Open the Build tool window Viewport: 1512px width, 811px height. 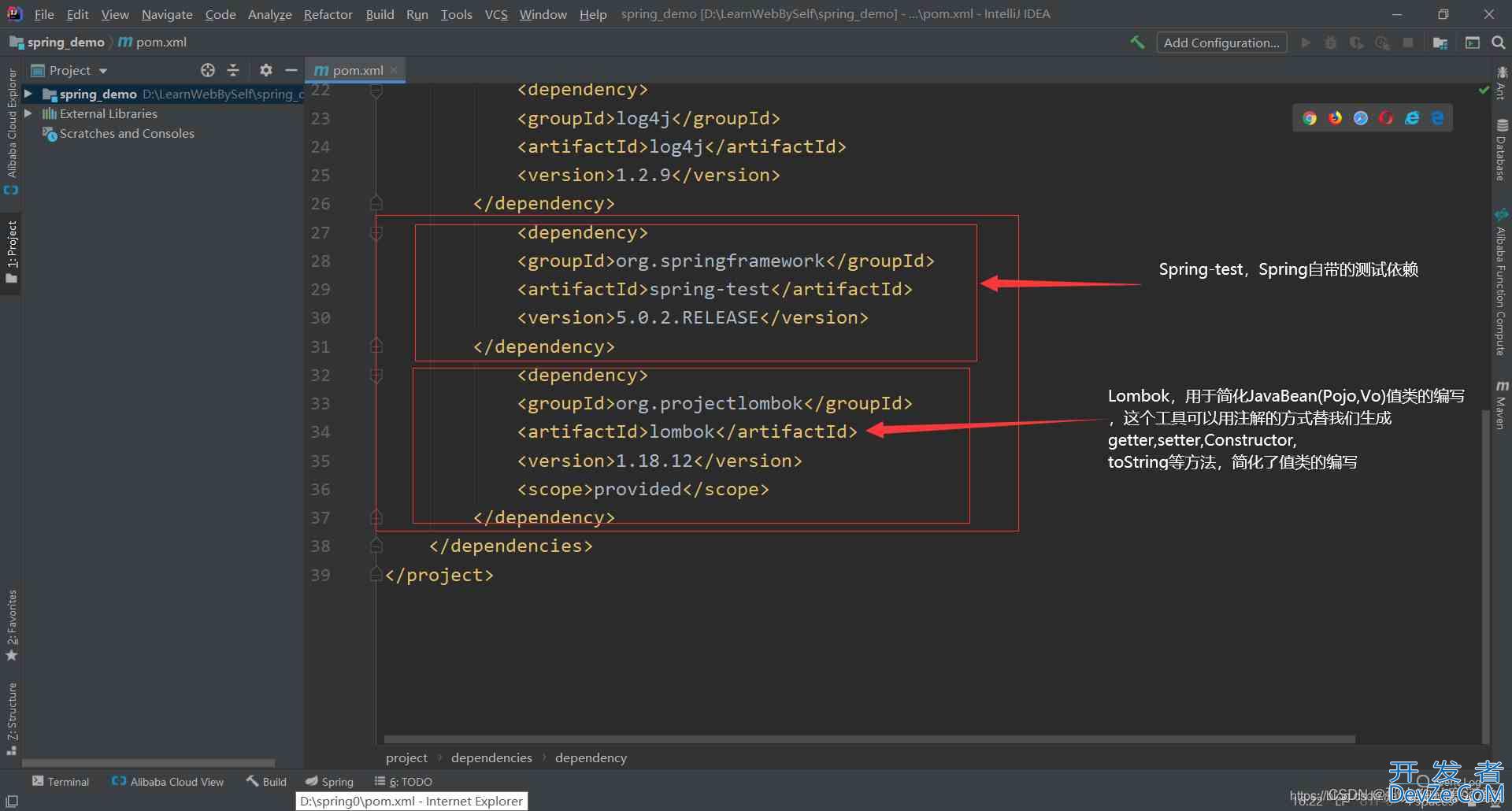click(x=266, y=781)
